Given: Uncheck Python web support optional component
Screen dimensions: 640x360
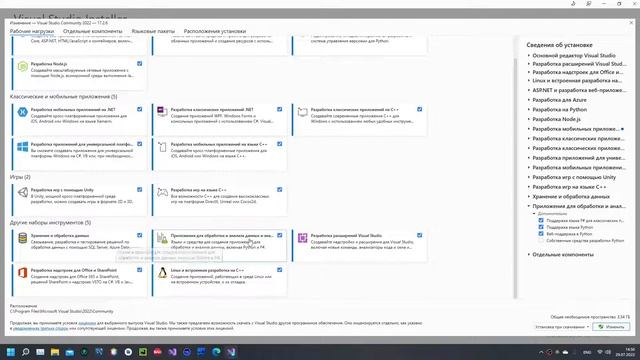Looking at the screenshot, I should [x=541, y=234].
